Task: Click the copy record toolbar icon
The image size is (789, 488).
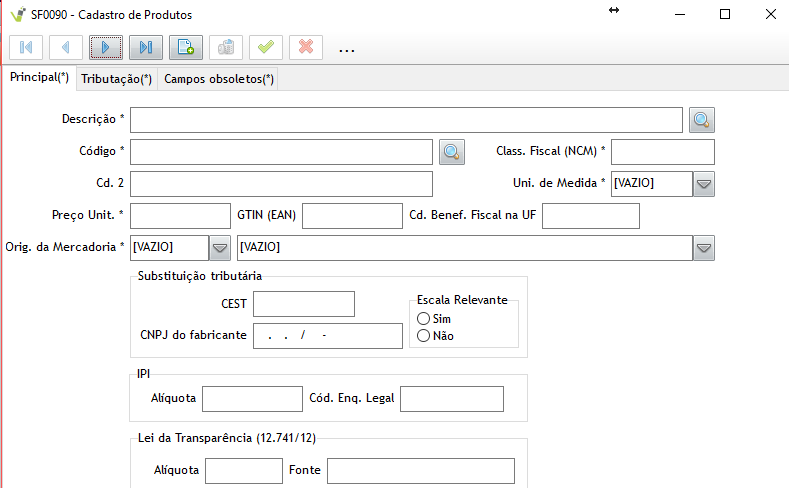Action: point(226,48)
